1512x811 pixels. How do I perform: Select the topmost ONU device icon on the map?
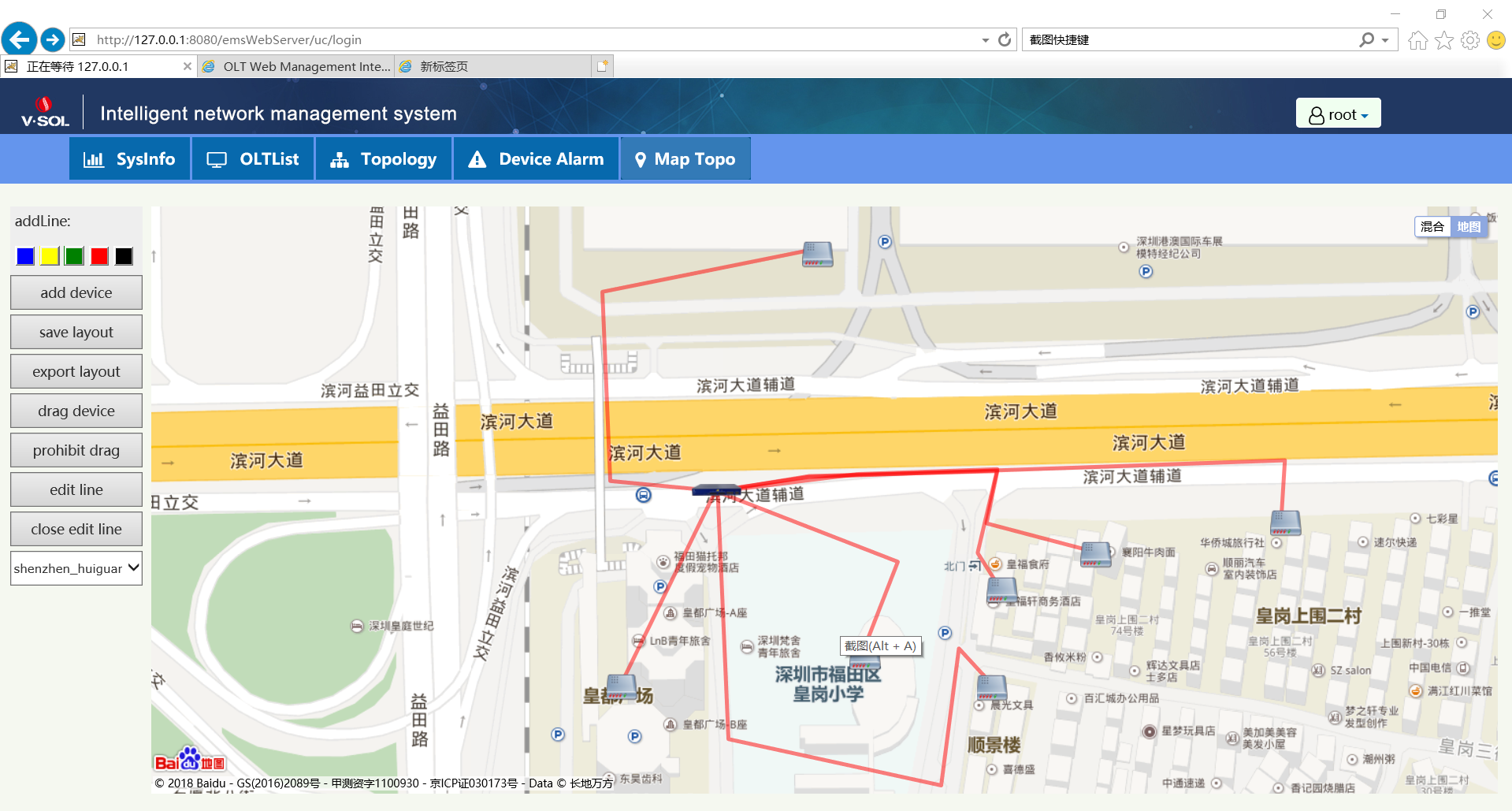click(817, 254)
